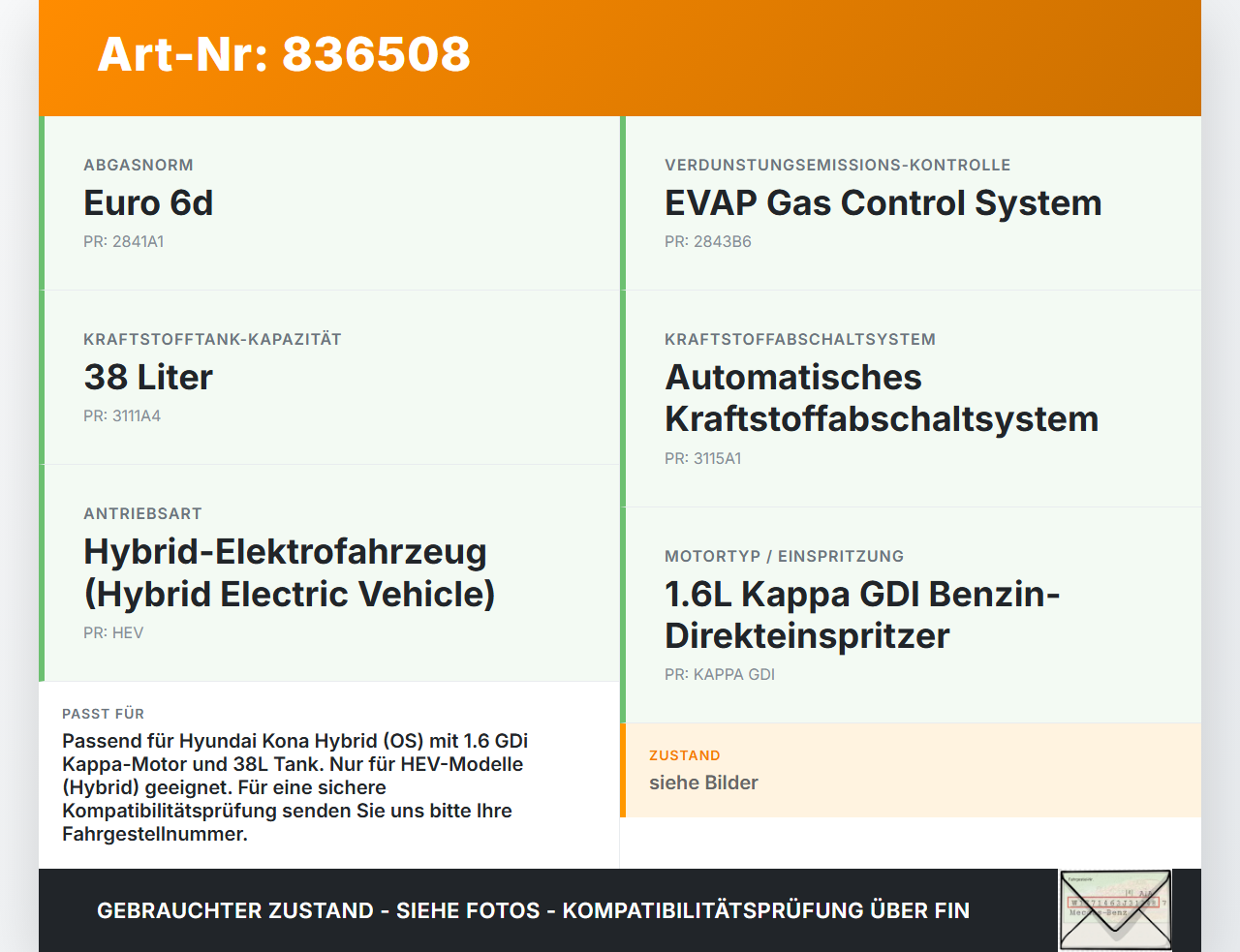This screenshot has width=1240, height=952.
Task: Open the envelope thumbnail image
Action: pyautogui.click(x=1115, y=910)
